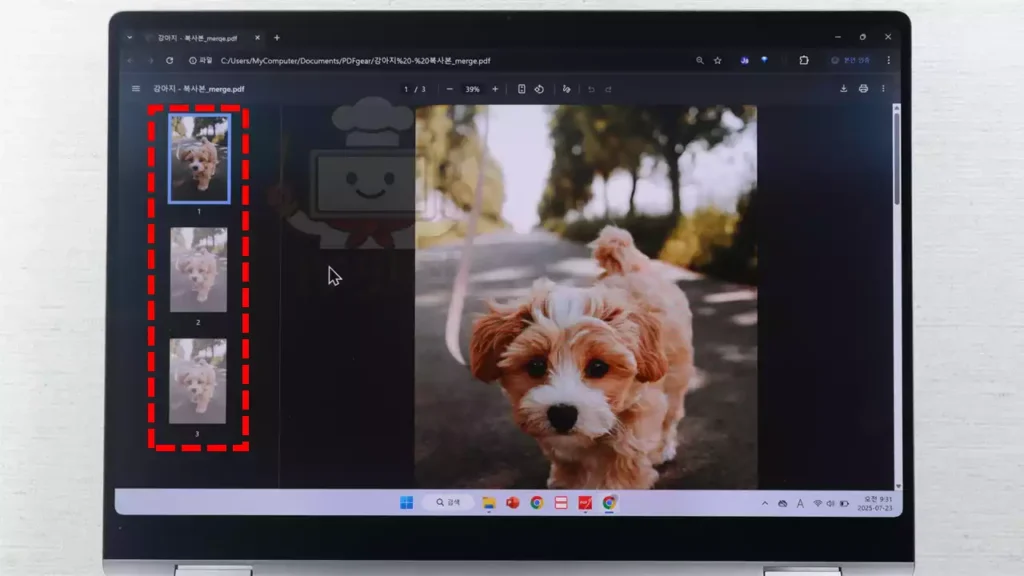Click the fit to page icon
The width and height of the screenshot is (1024, 576).
pyautogui.click(x=522, y=89)
